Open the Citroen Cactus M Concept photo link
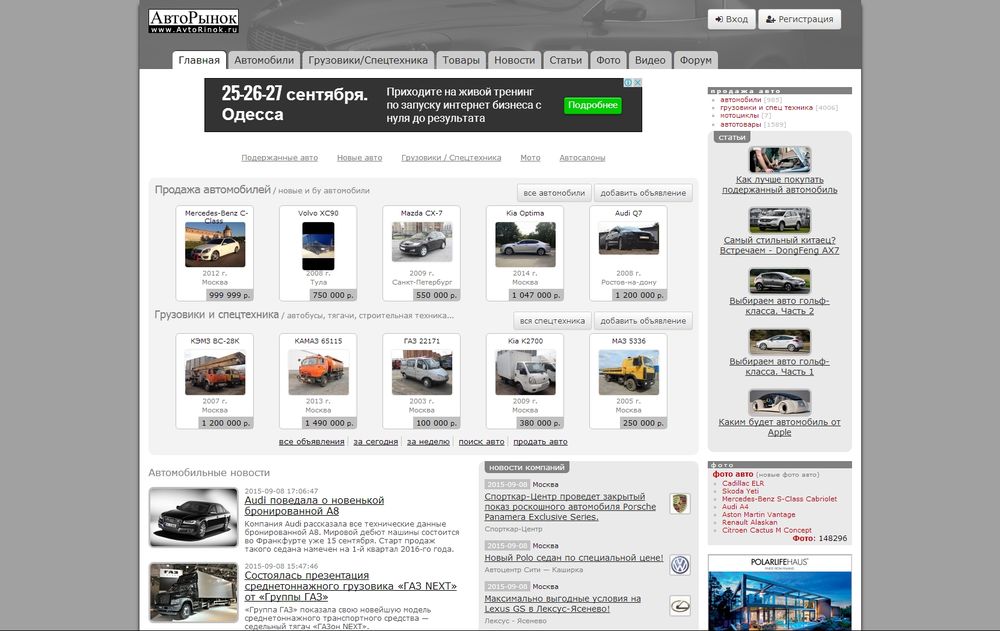This screenshot has width=1000, height=631. coord(767,530)
